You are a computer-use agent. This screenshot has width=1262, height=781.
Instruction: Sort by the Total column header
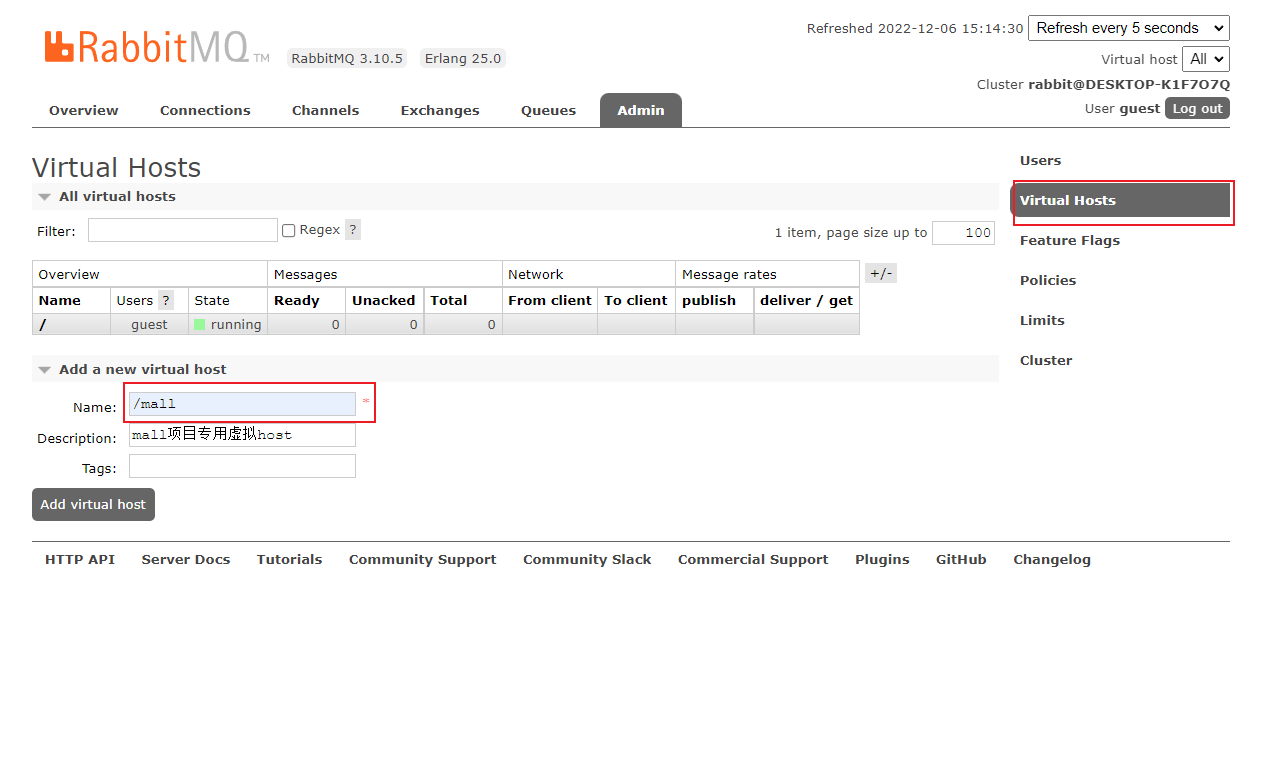coord(449,300)
